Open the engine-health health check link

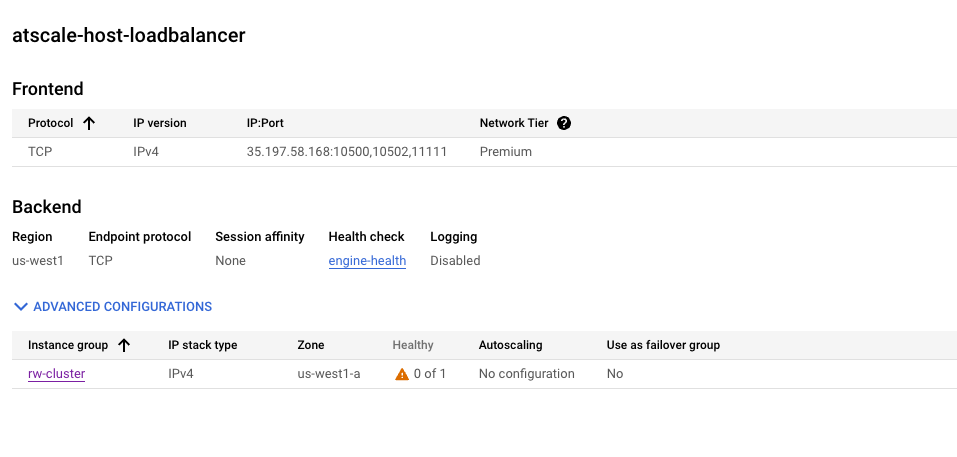367,261
